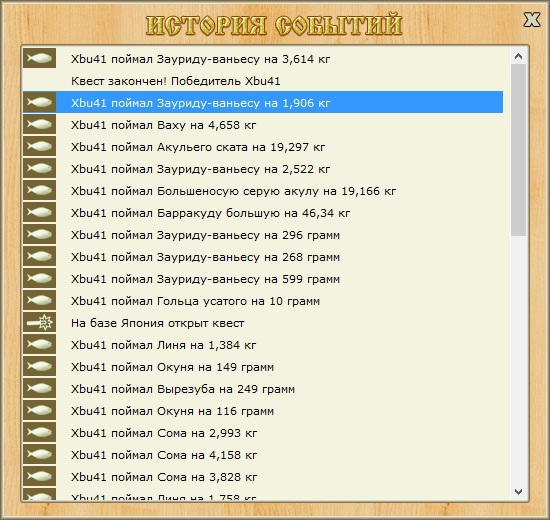
Task: Select row 'Xbu41 поймал Ваху на 4,658 кг'
Action: 263,124
